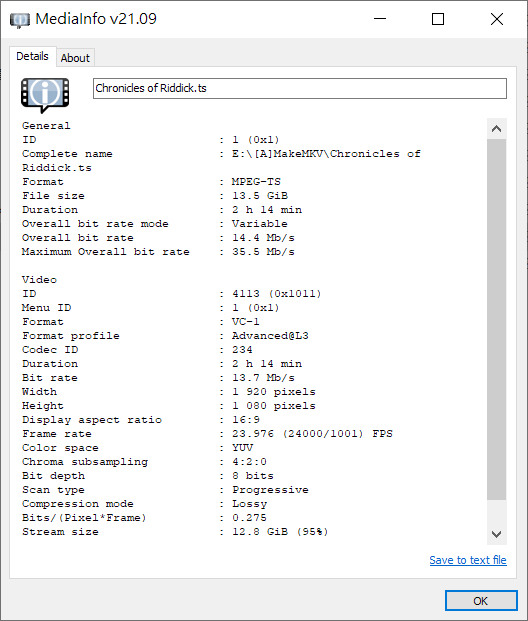The height and width of the screenshot is (621, 528).
Task: Switch to the About tab
Action: point(75,58)
